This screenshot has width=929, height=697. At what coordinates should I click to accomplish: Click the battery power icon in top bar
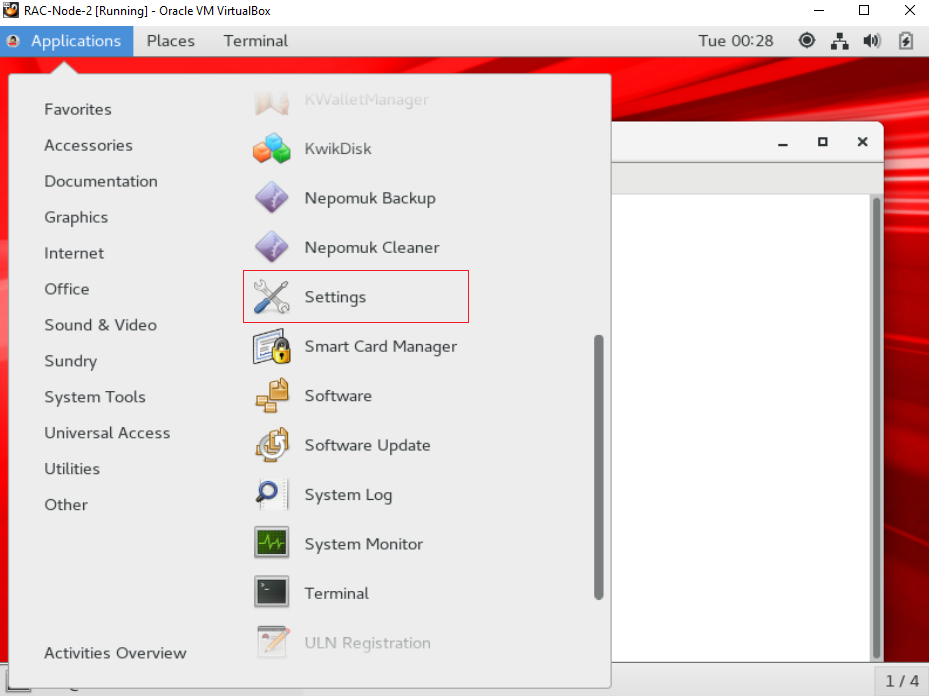[905, 41]
